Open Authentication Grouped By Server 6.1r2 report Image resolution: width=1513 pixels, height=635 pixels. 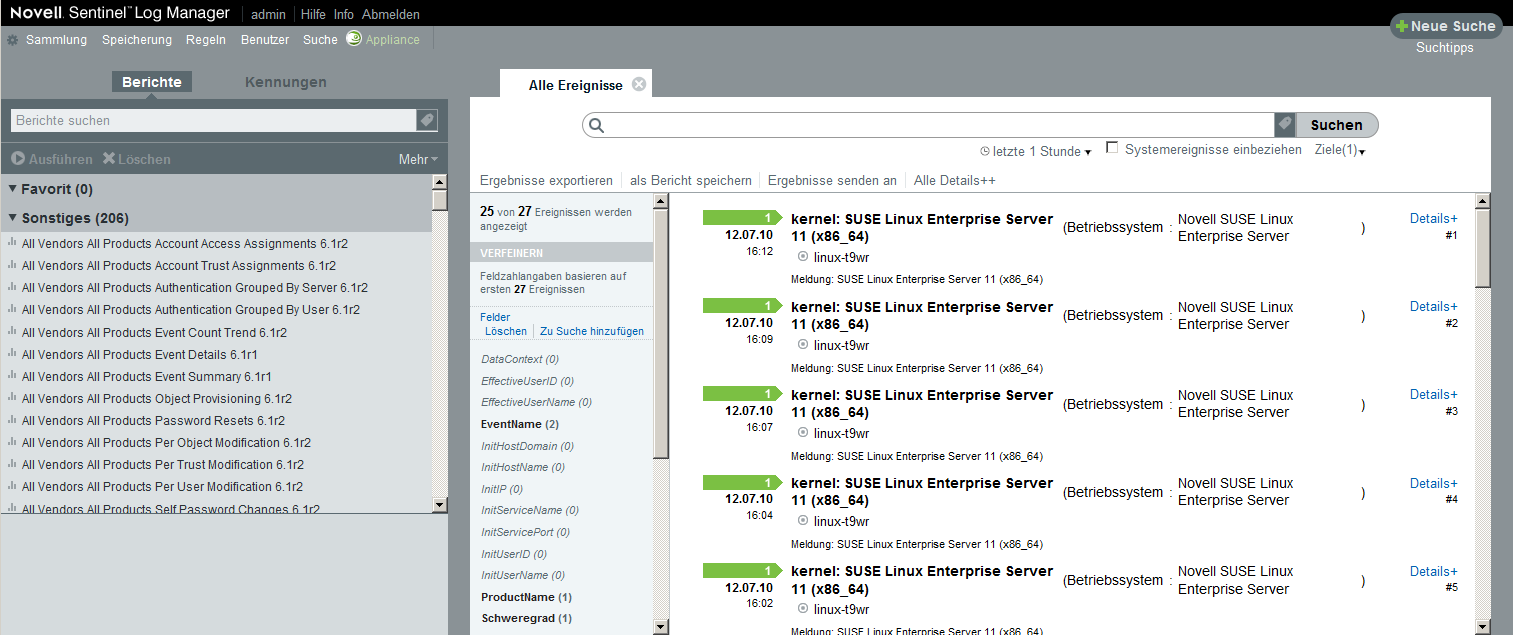tap(195, 287)
